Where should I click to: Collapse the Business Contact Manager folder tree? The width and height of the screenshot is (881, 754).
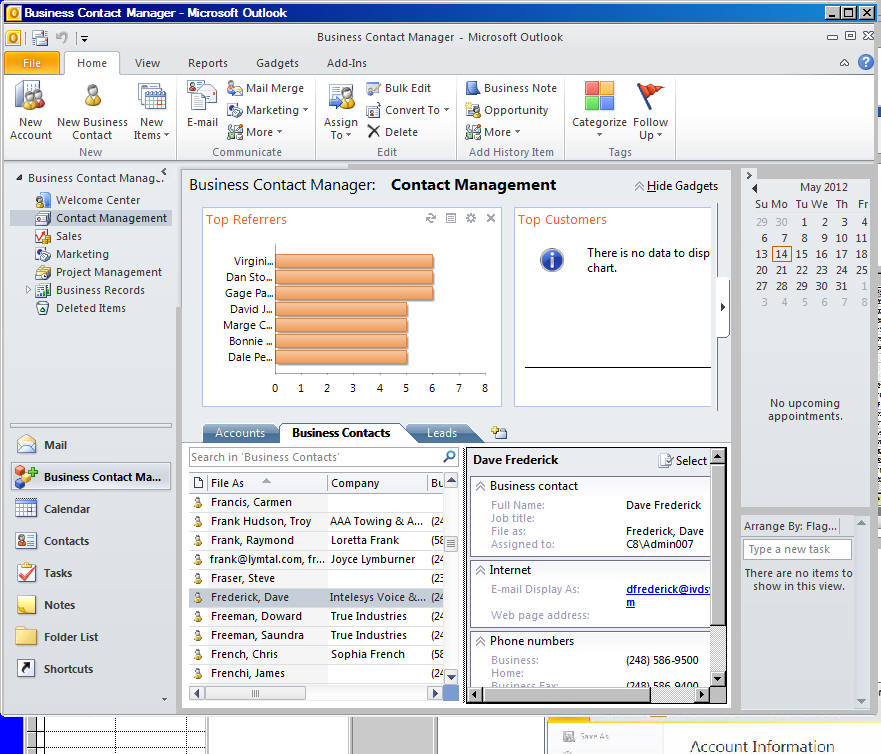pos(19,178)
